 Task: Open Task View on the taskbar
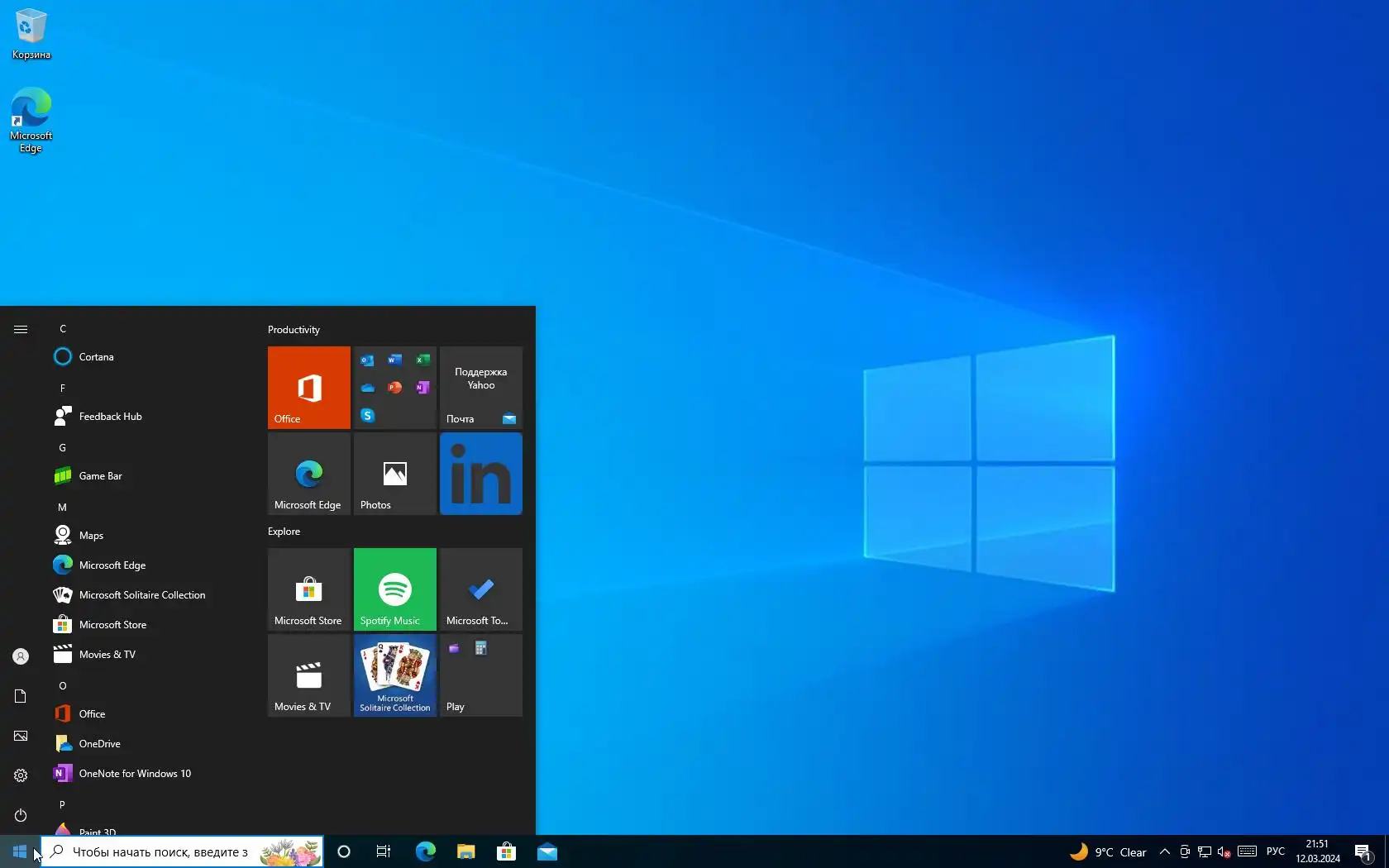[x=384, y=851]
